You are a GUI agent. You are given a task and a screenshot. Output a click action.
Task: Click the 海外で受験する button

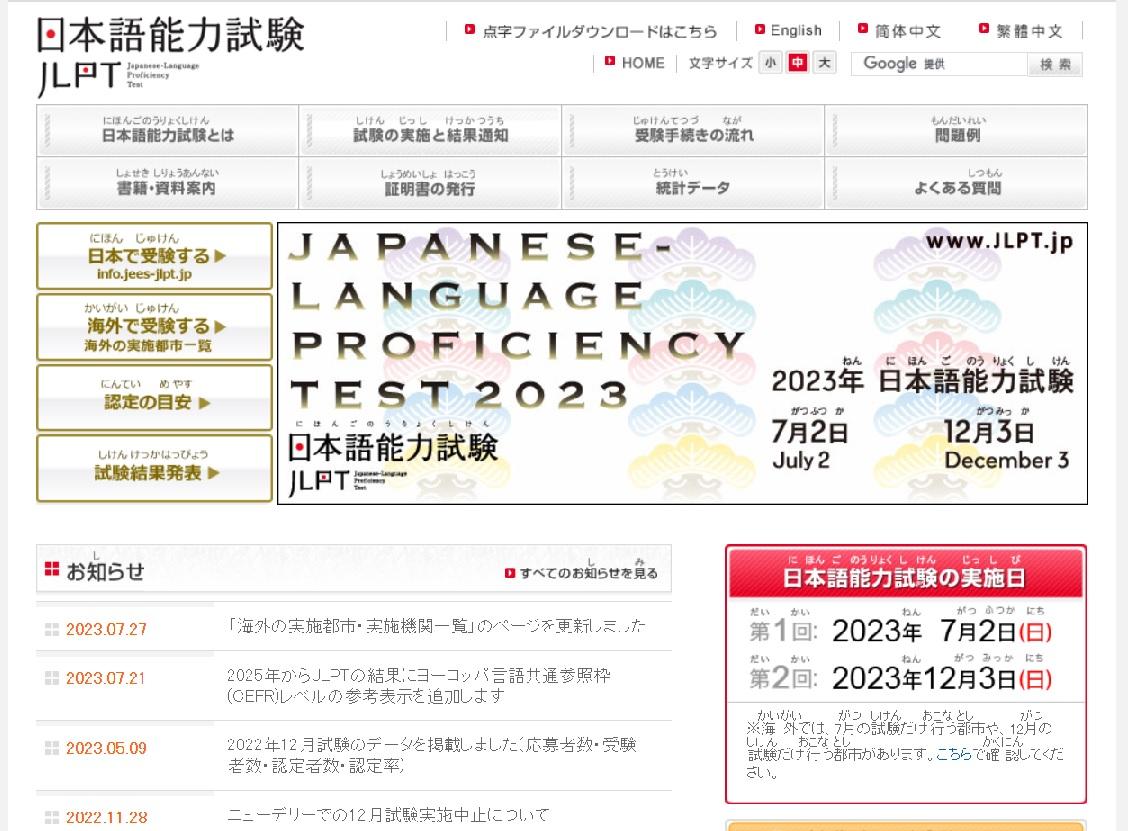155,327
